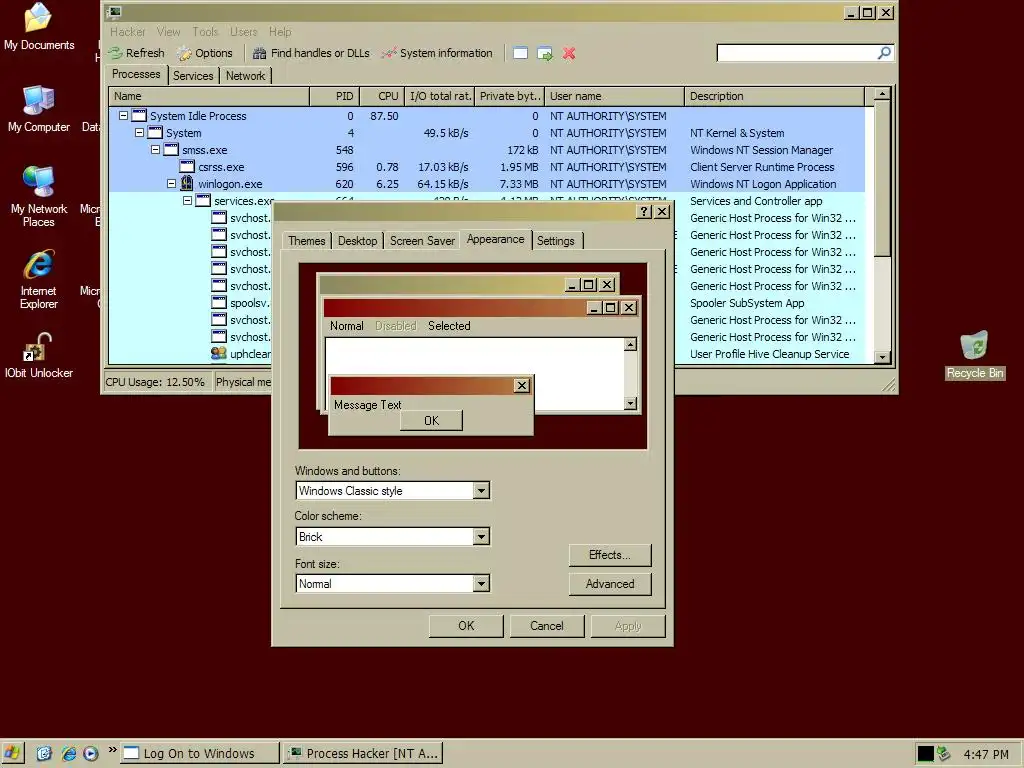Sort processes by the CPU column header

pyautogui.click(x=382, y=96)
